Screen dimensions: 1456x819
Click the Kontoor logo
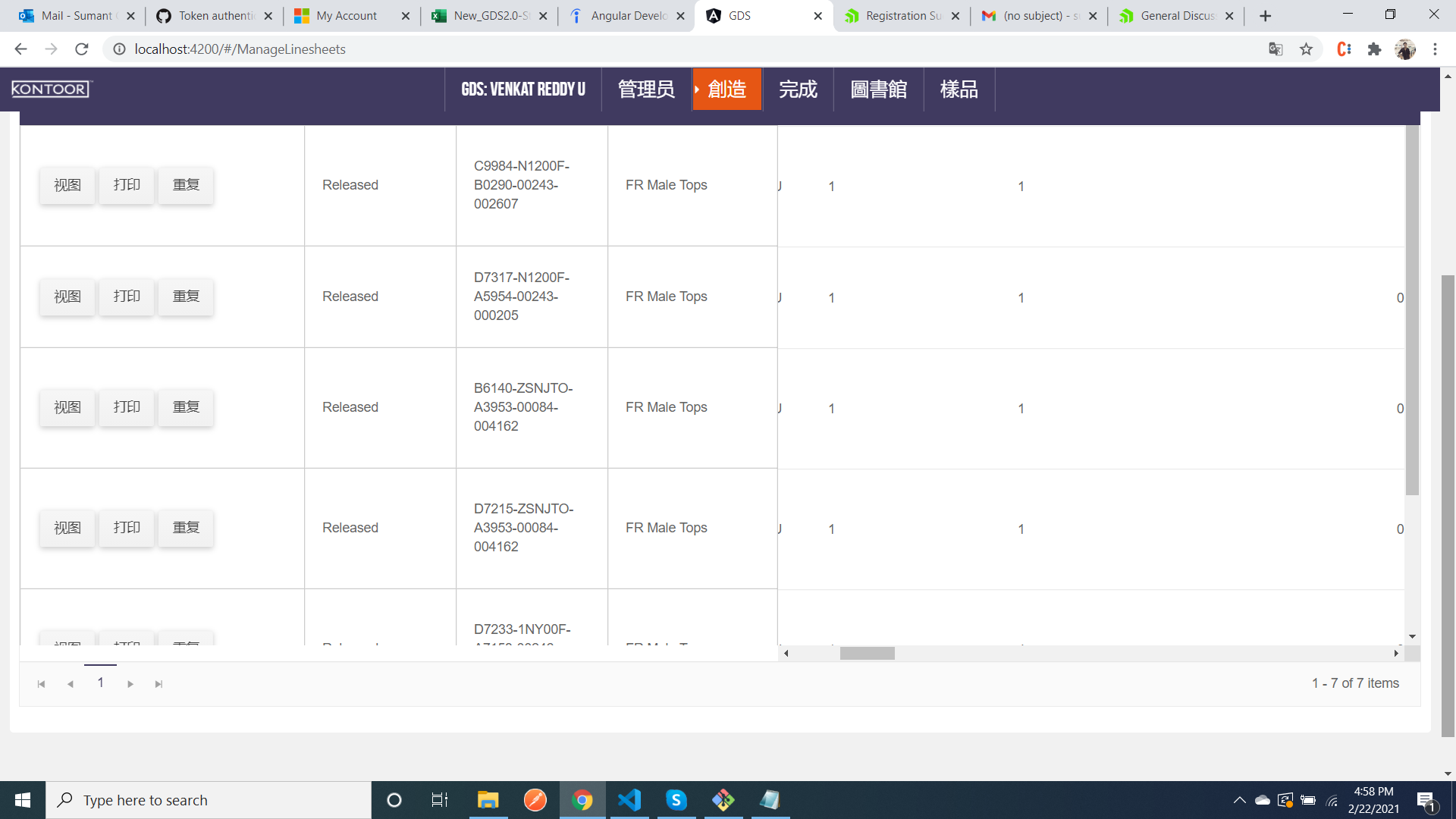51,89
